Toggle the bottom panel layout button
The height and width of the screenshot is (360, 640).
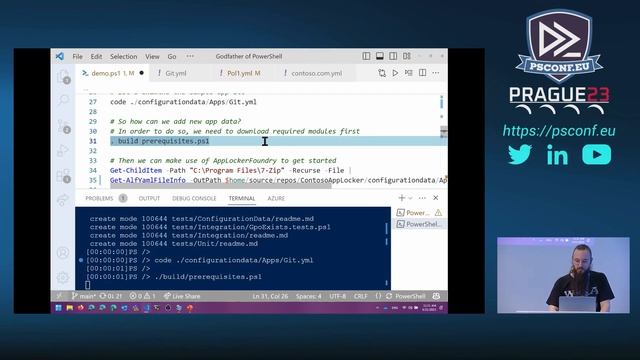pyautogui.click(x=380, y=56)
